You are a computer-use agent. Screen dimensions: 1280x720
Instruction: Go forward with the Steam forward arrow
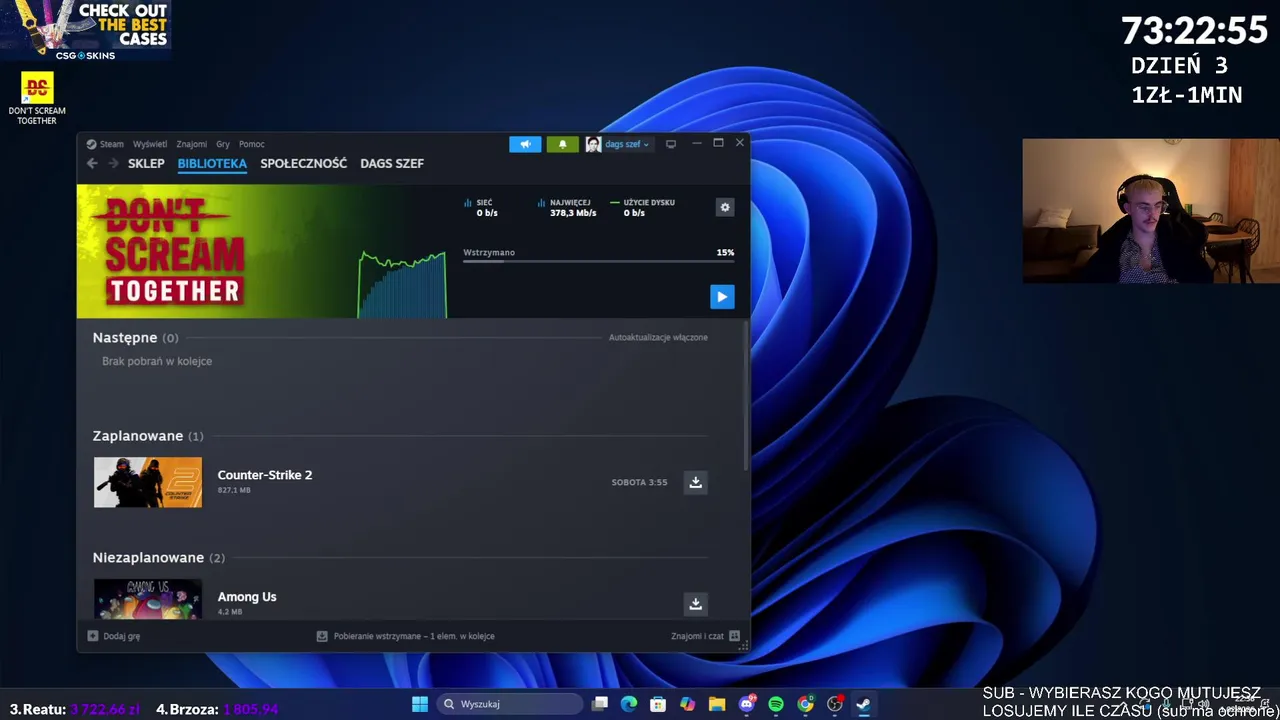pos(113,163)
